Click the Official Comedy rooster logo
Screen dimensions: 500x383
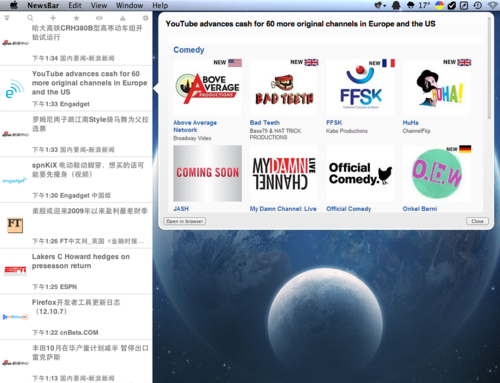[361, 173]
